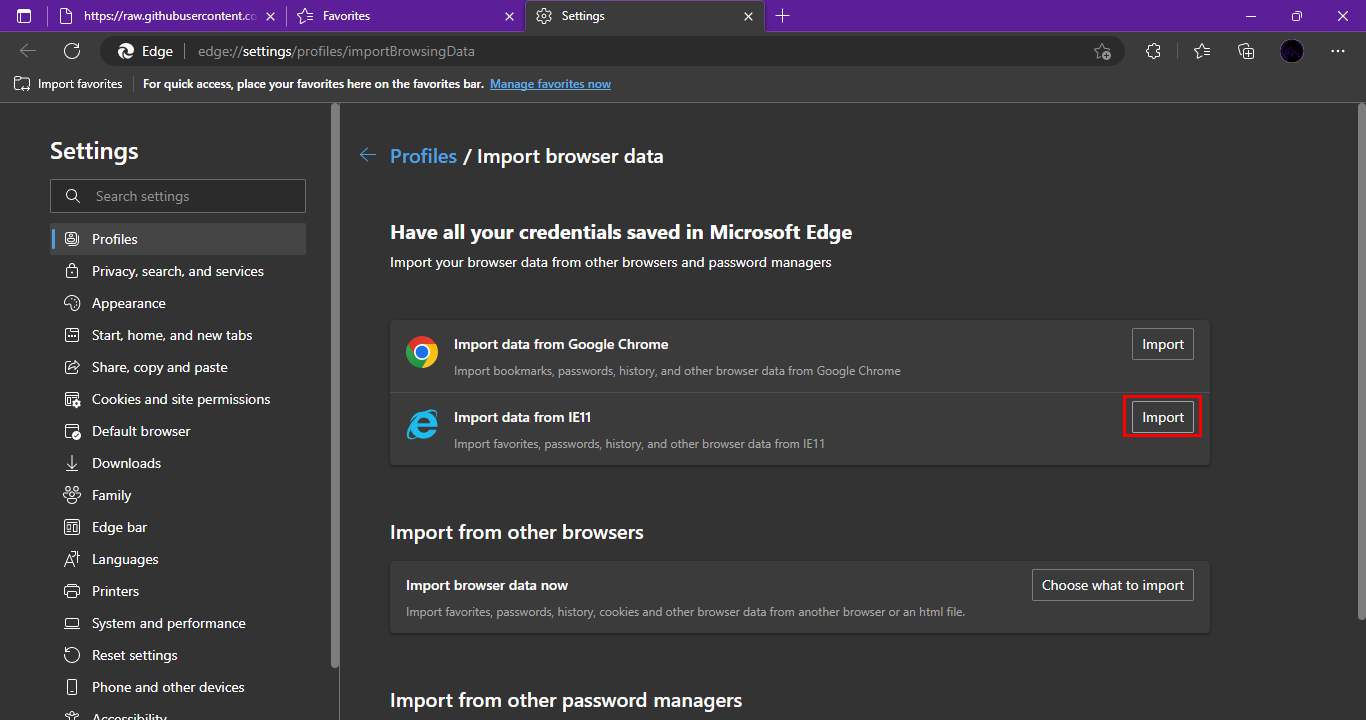Go back using browser back arrow

coord(28,51)
